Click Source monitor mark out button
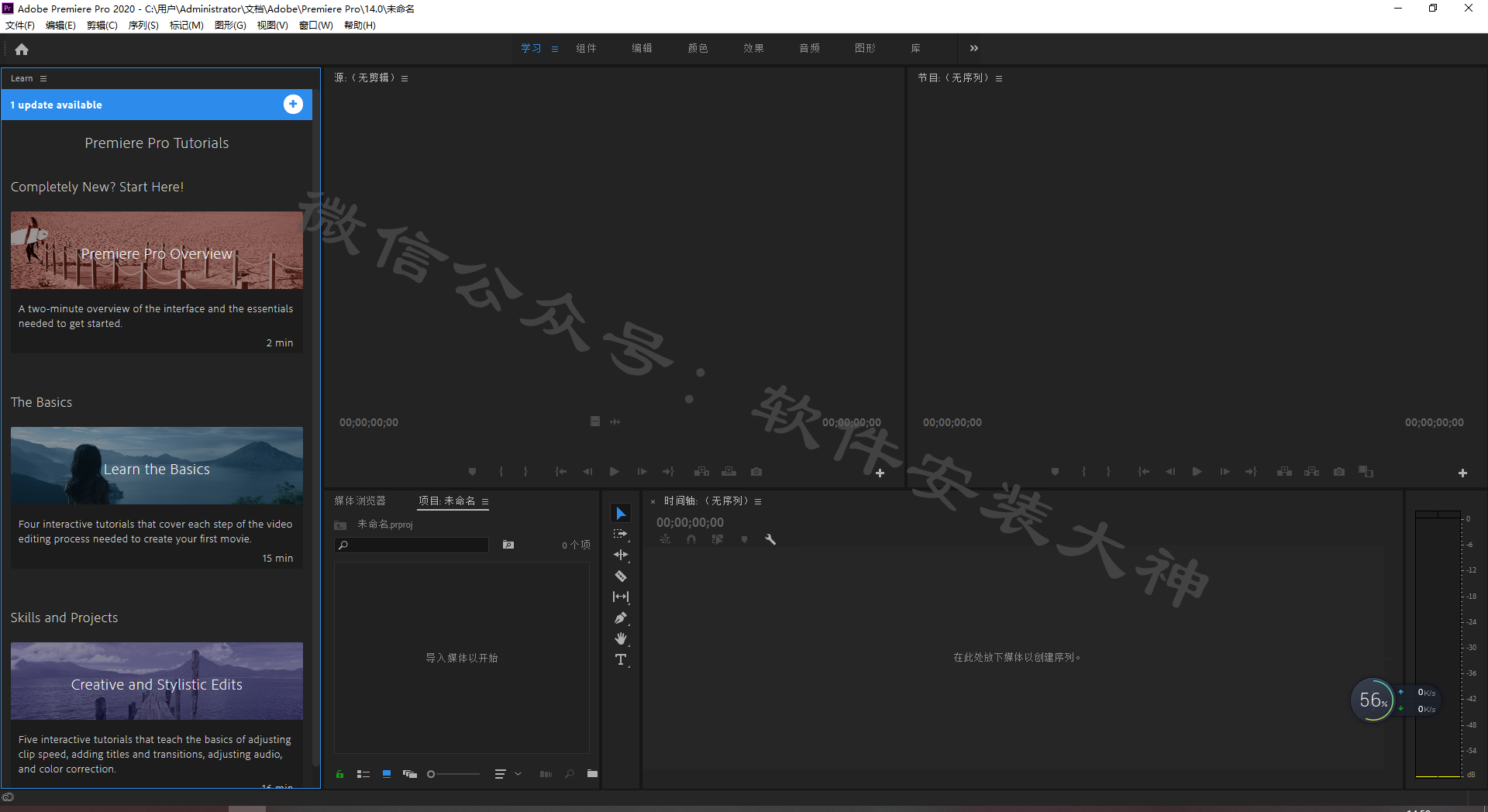The image size is (1488, 812). point(525,472)
